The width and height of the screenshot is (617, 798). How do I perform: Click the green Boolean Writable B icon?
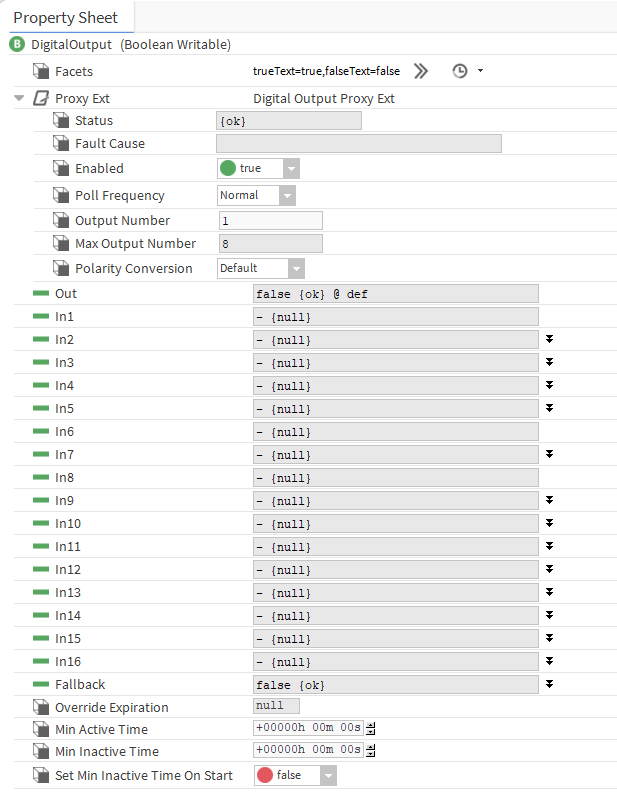point(17,44)
